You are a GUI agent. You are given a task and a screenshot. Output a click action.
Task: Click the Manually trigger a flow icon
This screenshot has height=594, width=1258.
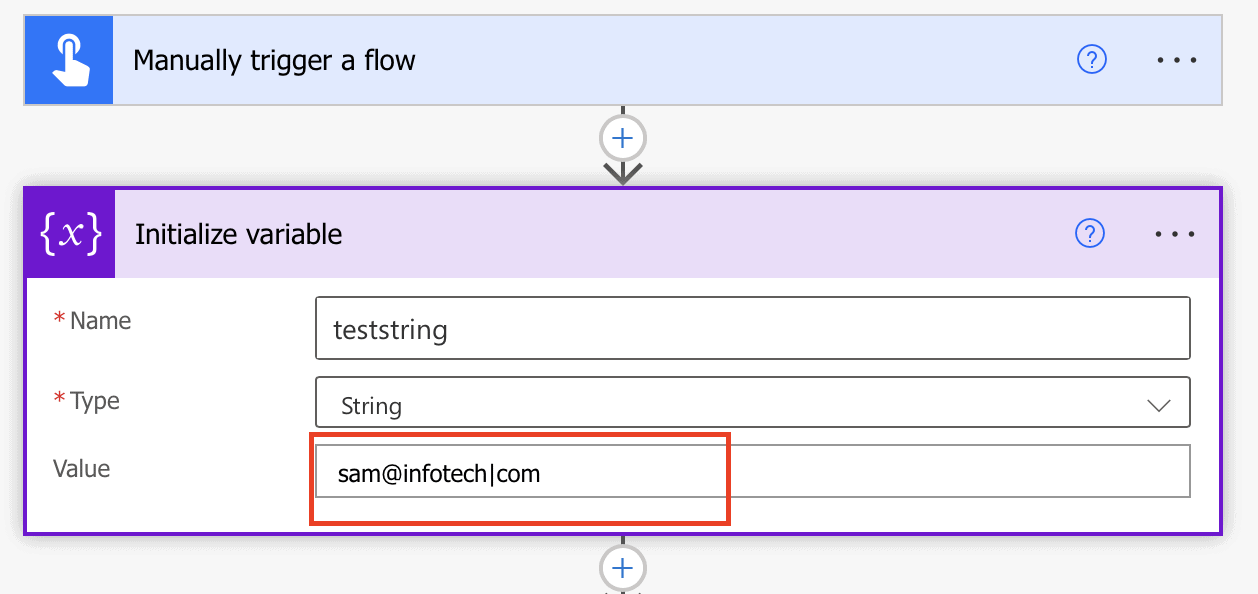coord(68,59)
